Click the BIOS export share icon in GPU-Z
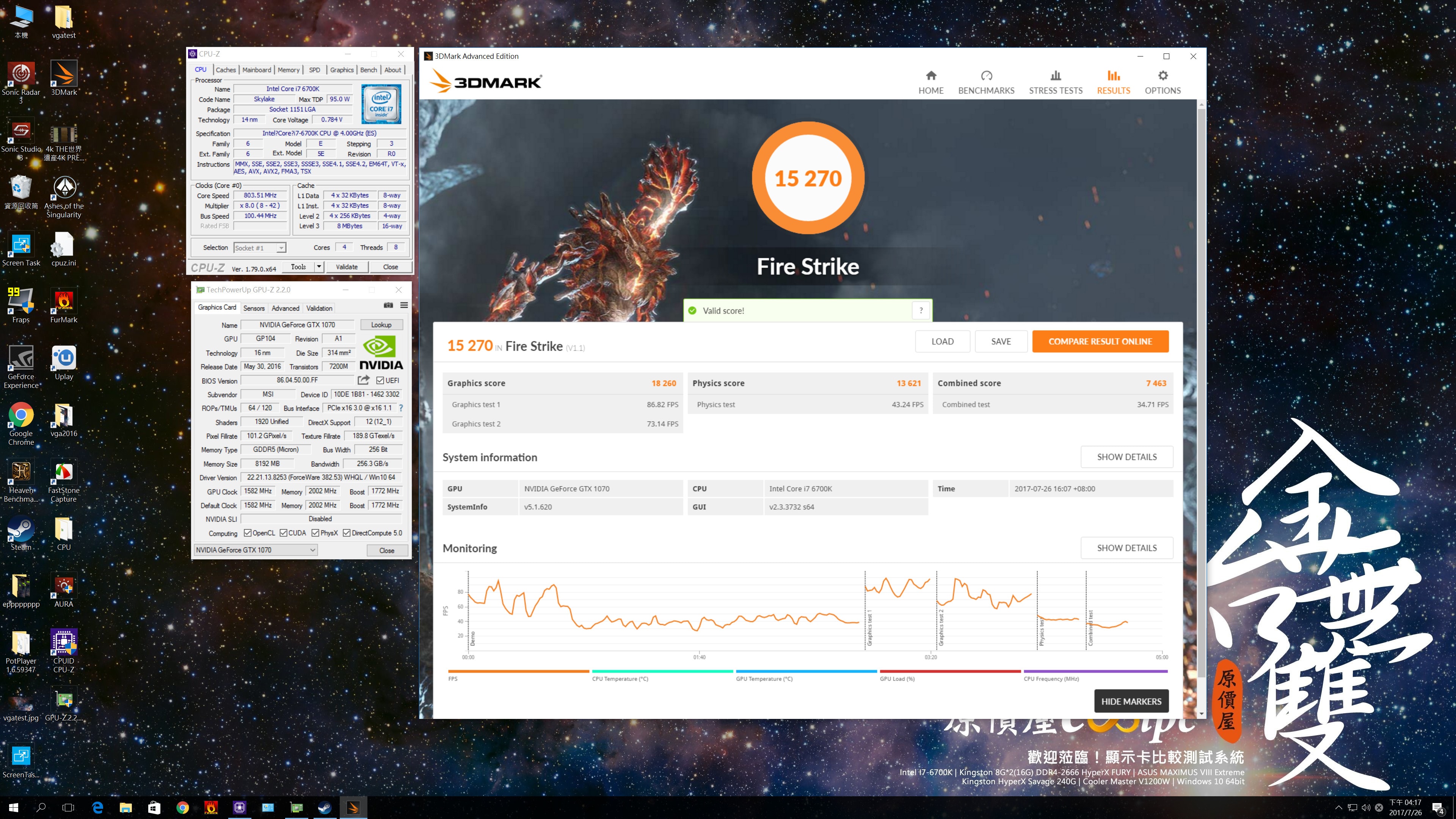Image resolution: width=1456 pixels, height=819 pixels. point(364,380)
